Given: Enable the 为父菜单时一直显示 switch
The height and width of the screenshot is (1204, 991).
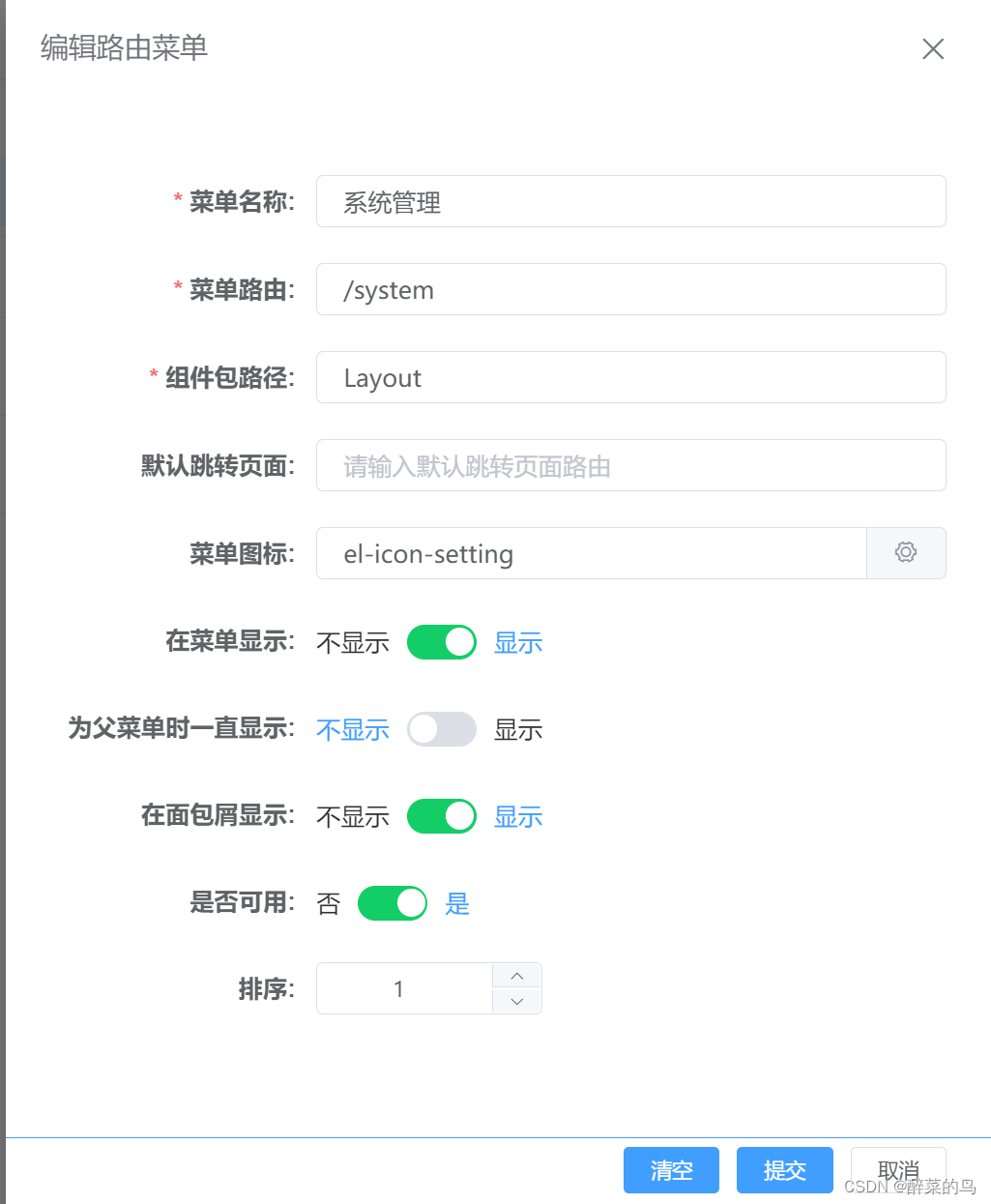Looking at the screenshot, I should 442,729.
